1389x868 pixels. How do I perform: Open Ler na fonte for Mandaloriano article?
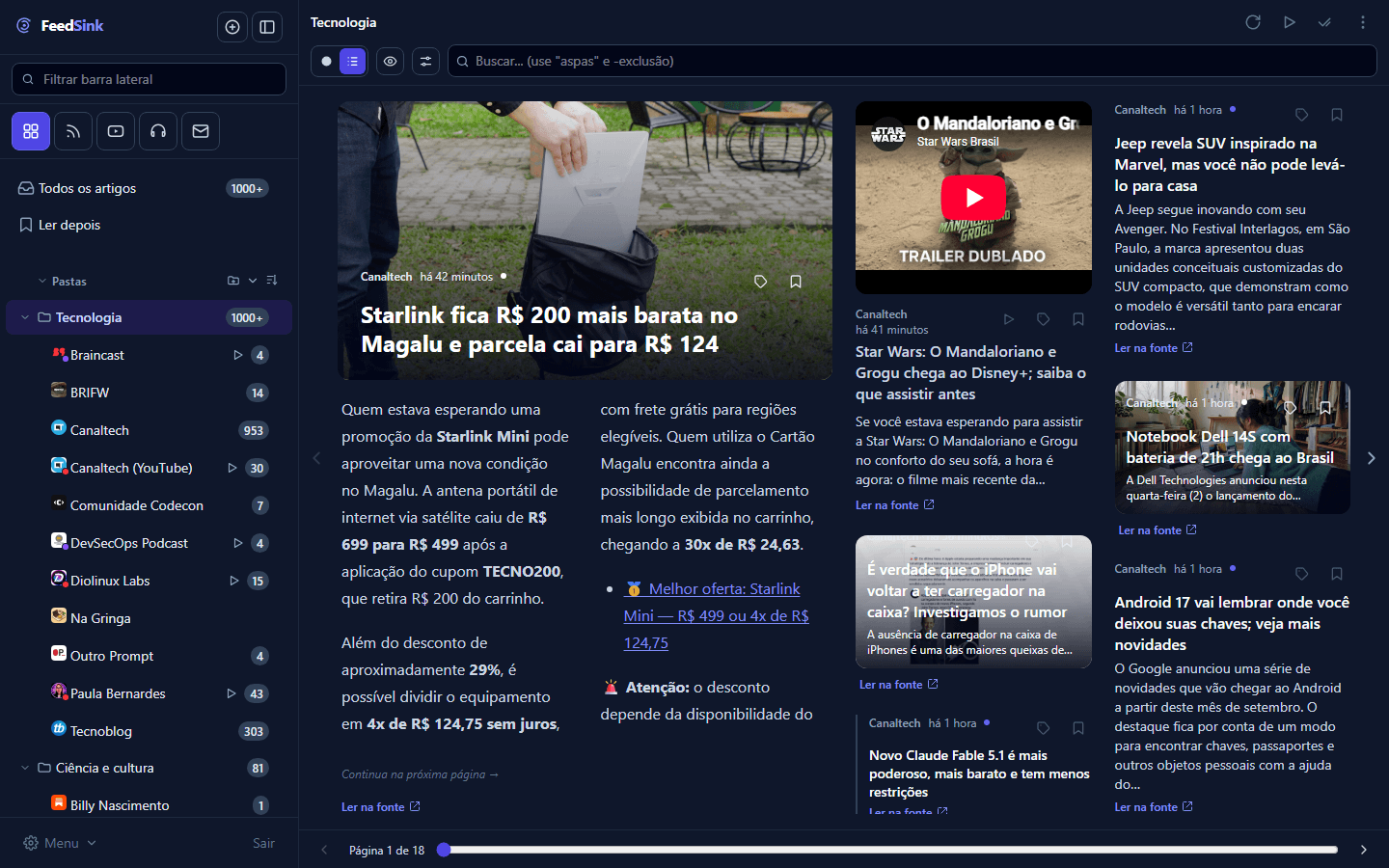[x=895, y=505]
